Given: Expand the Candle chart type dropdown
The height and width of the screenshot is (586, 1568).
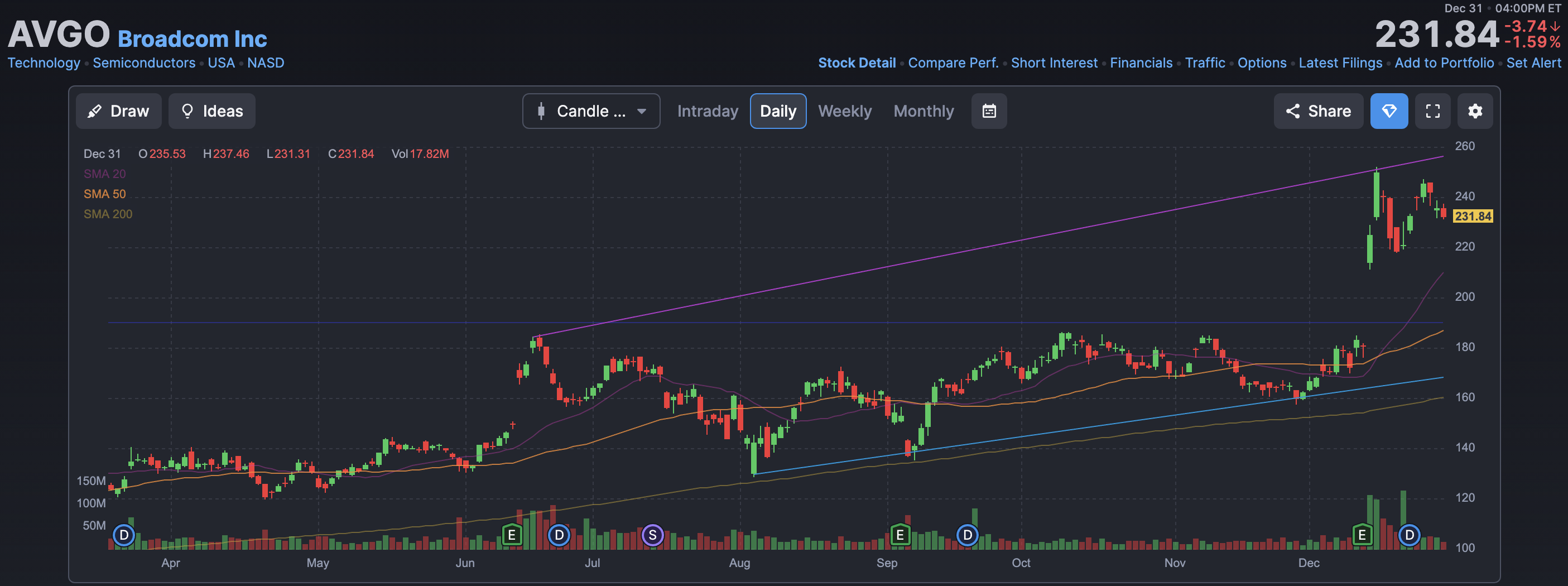Looking at the screenshot, I should point(591,111).
